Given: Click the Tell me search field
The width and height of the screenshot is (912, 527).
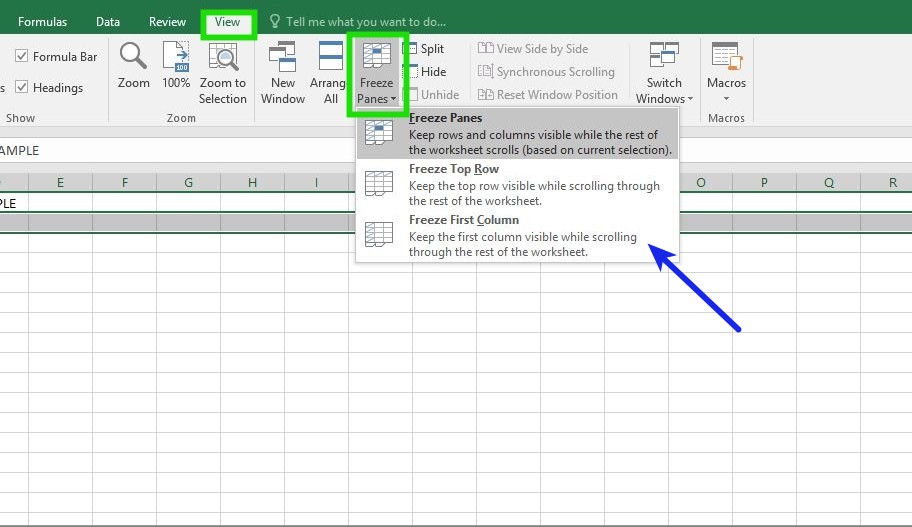Looking at the screenshot, I should click(366, 22).
